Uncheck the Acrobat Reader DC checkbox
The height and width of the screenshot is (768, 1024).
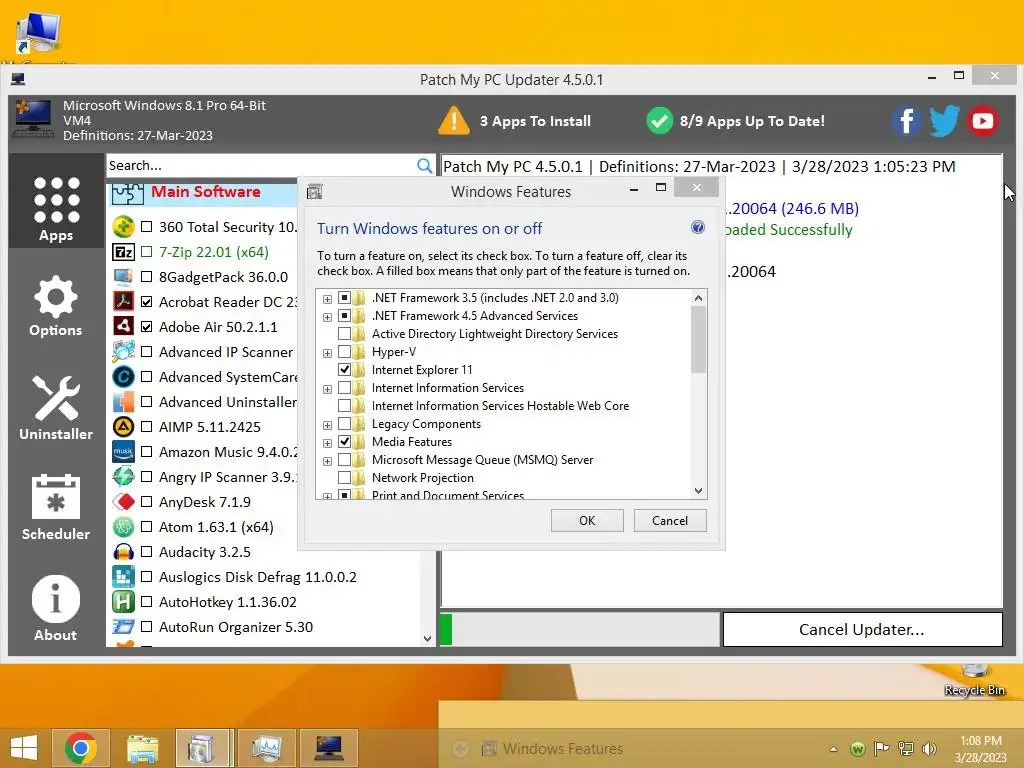(147, 302)
